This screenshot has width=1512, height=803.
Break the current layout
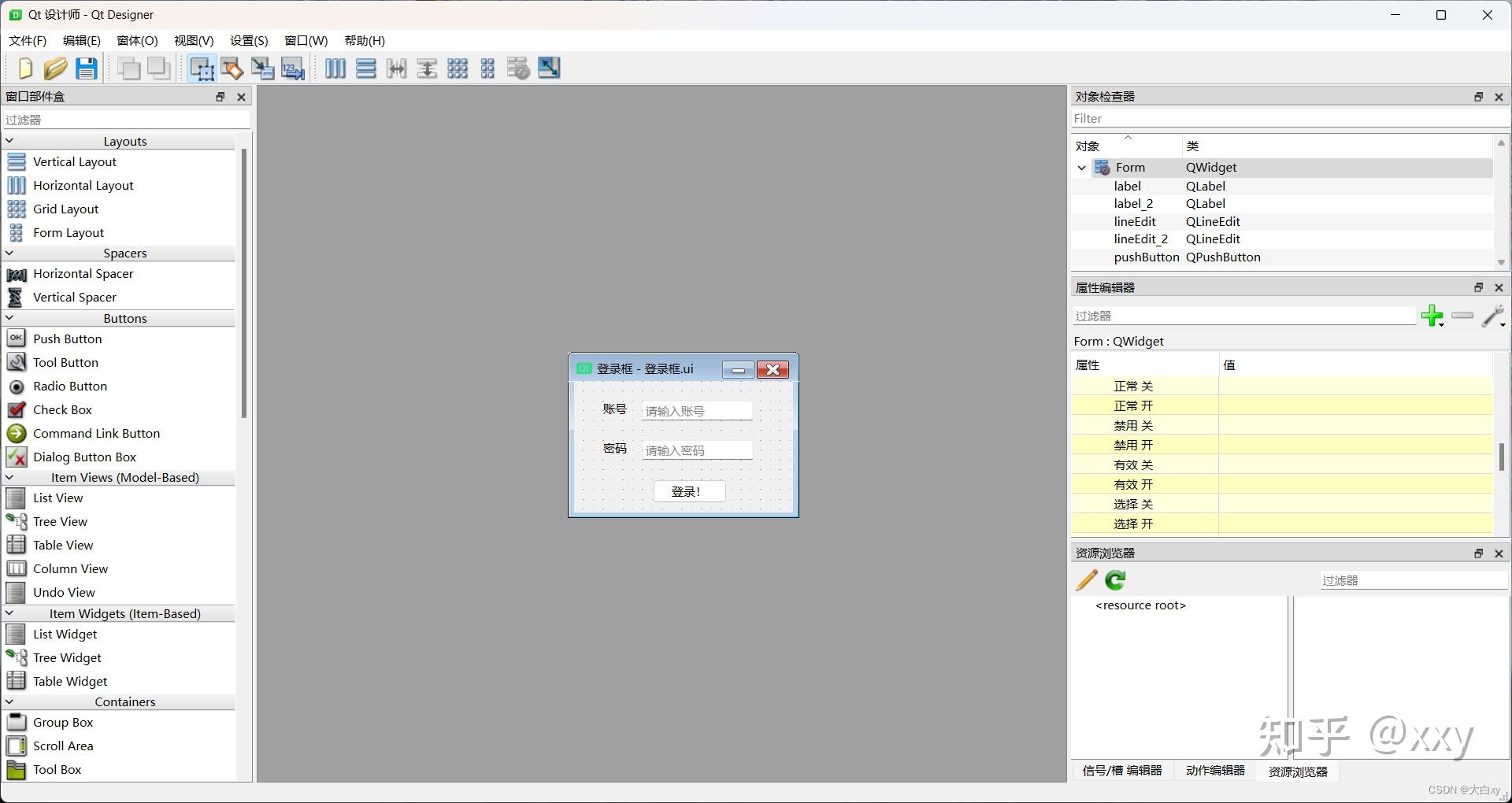click(x=517, y=68)
